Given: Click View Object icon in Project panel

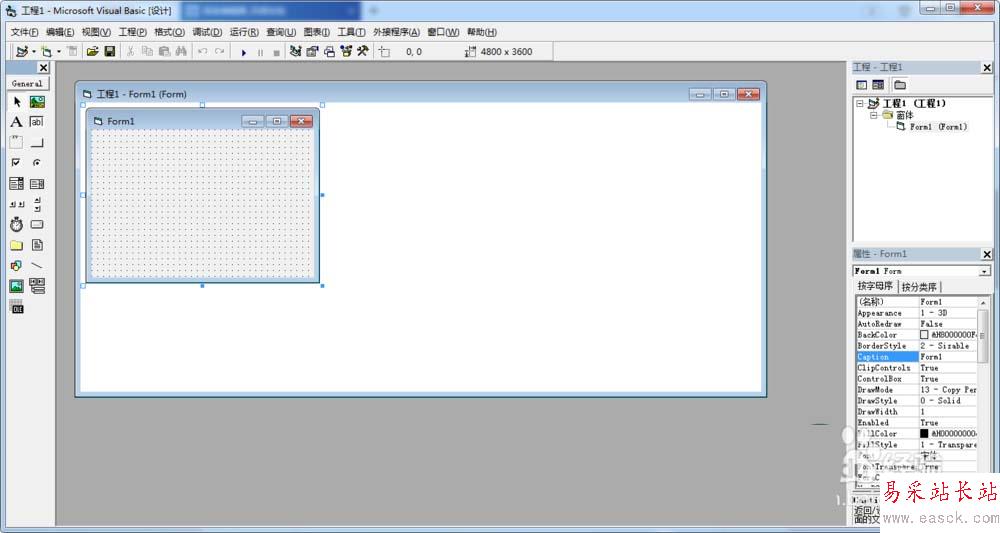Looking at the screenshot, I should click(878, 85).
